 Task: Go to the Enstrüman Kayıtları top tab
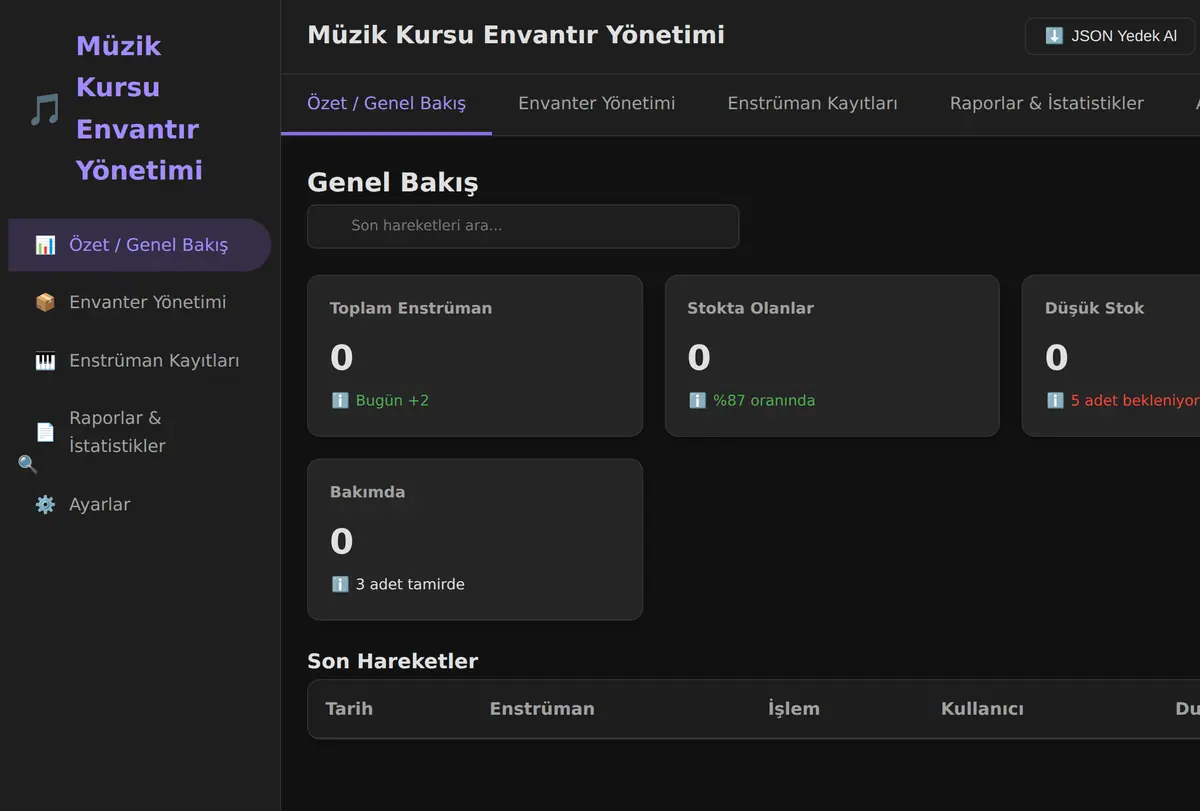click(812, 103)
